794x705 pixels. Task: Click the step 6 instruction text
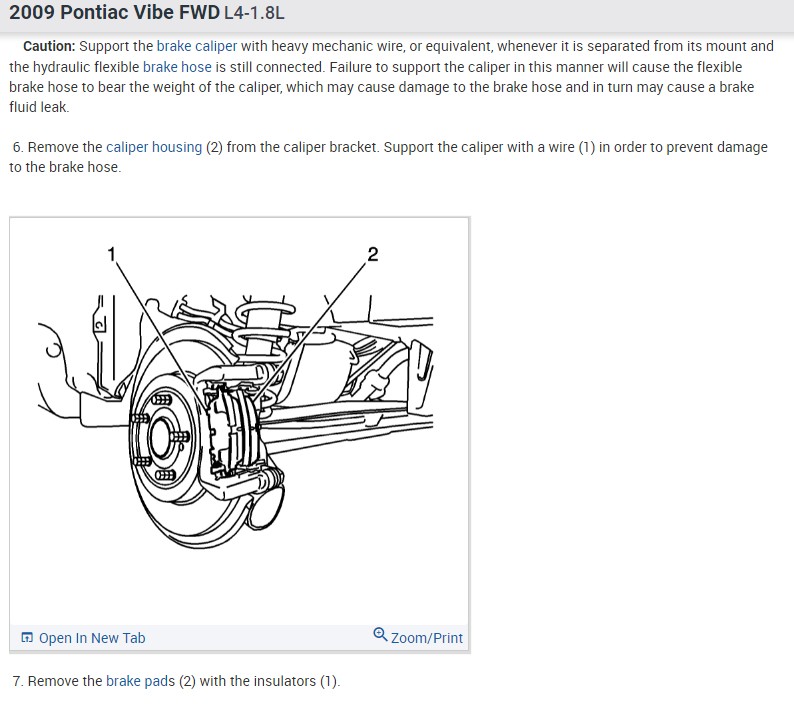pos(388,157)
